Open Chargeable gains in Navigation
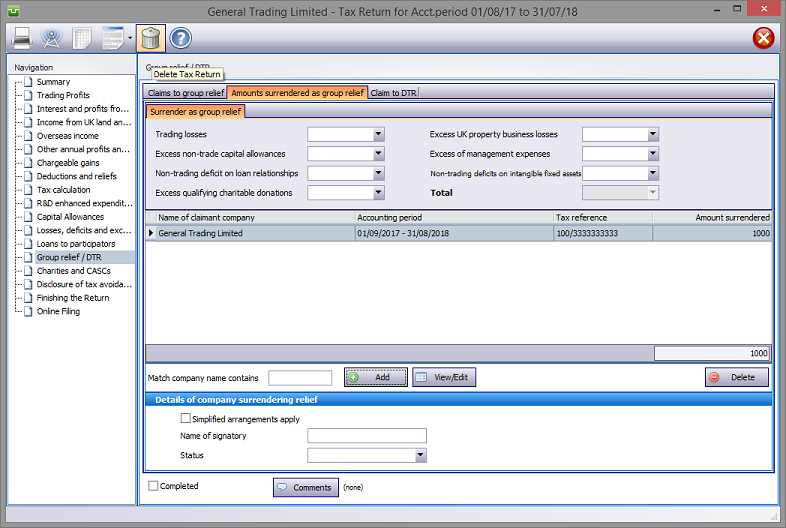Screen dimensions: 786x528 click(x=68, y=163)
